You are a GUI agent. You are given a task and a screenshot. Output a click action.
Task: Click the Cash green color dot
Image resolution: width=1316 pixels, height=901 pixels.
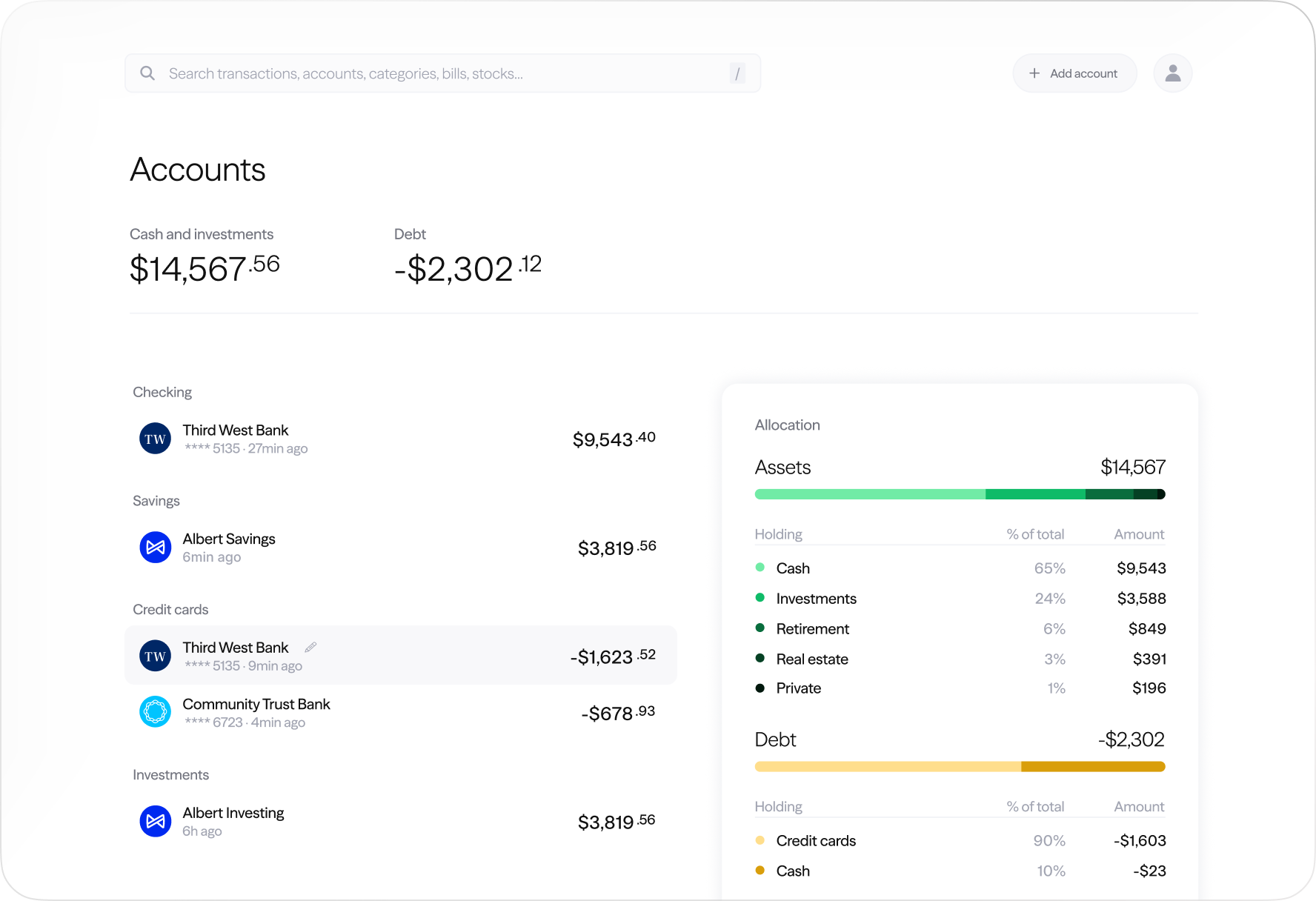pos(760,568)
